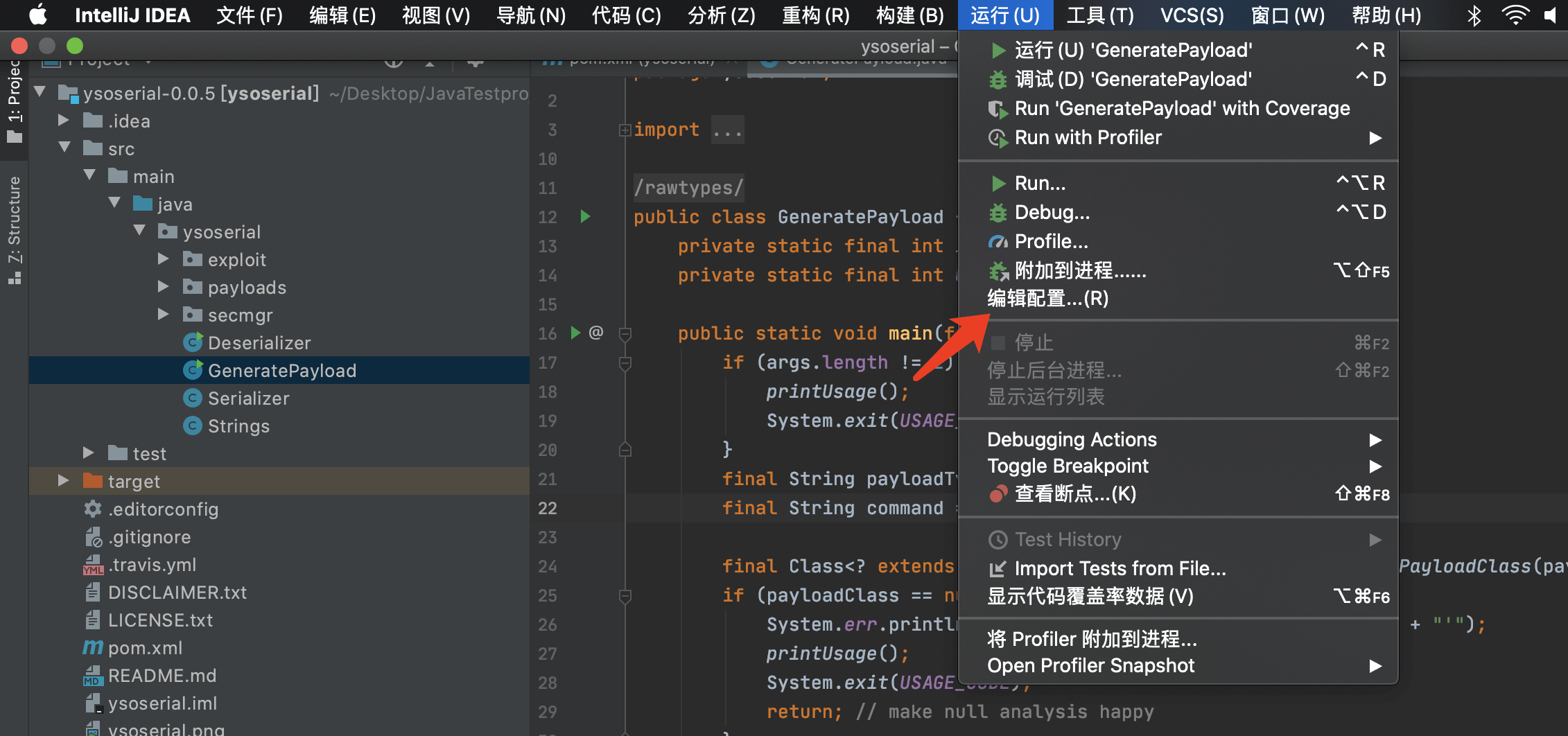Select 附加到进程 menu entry
The height and width of the screenshot is (736, 1568).
click(1178, 270)
